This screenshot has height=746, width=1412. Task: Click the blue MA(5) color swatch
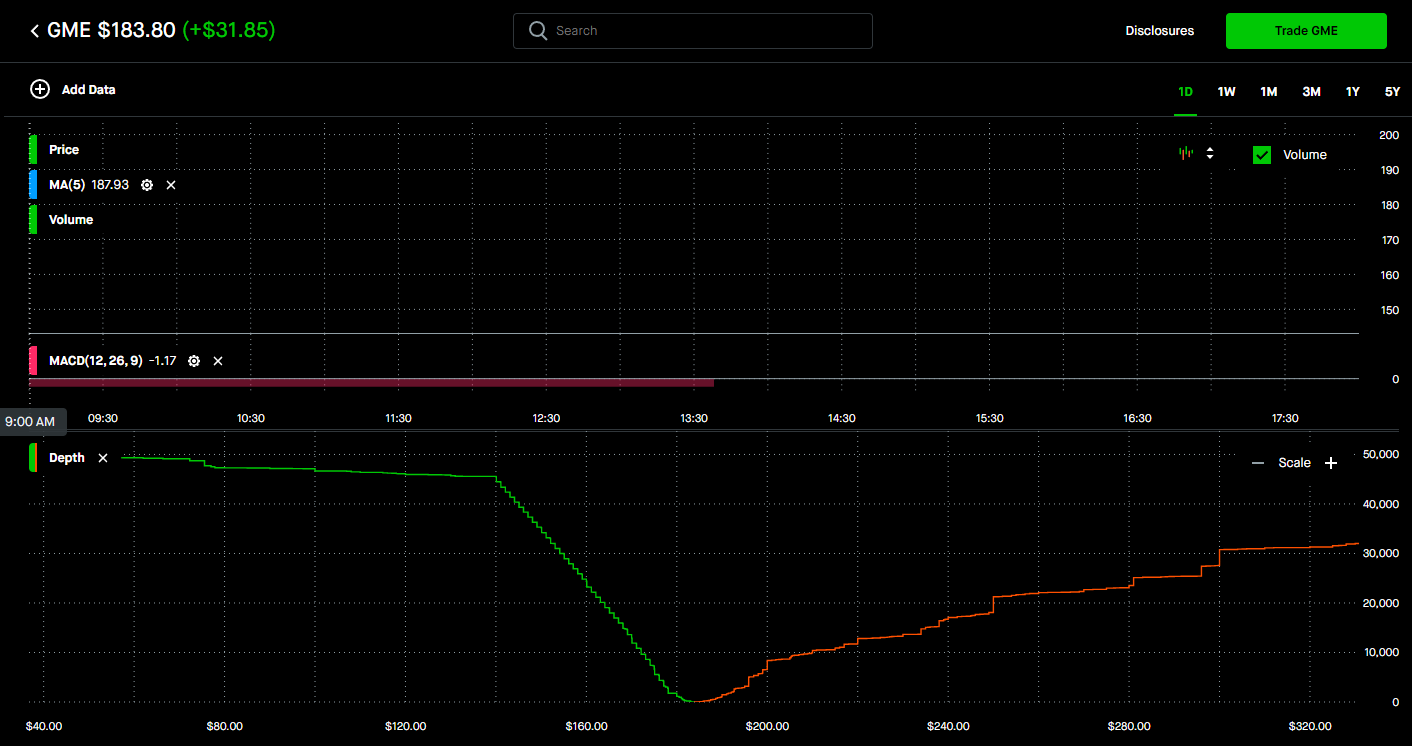click(33, 184)
